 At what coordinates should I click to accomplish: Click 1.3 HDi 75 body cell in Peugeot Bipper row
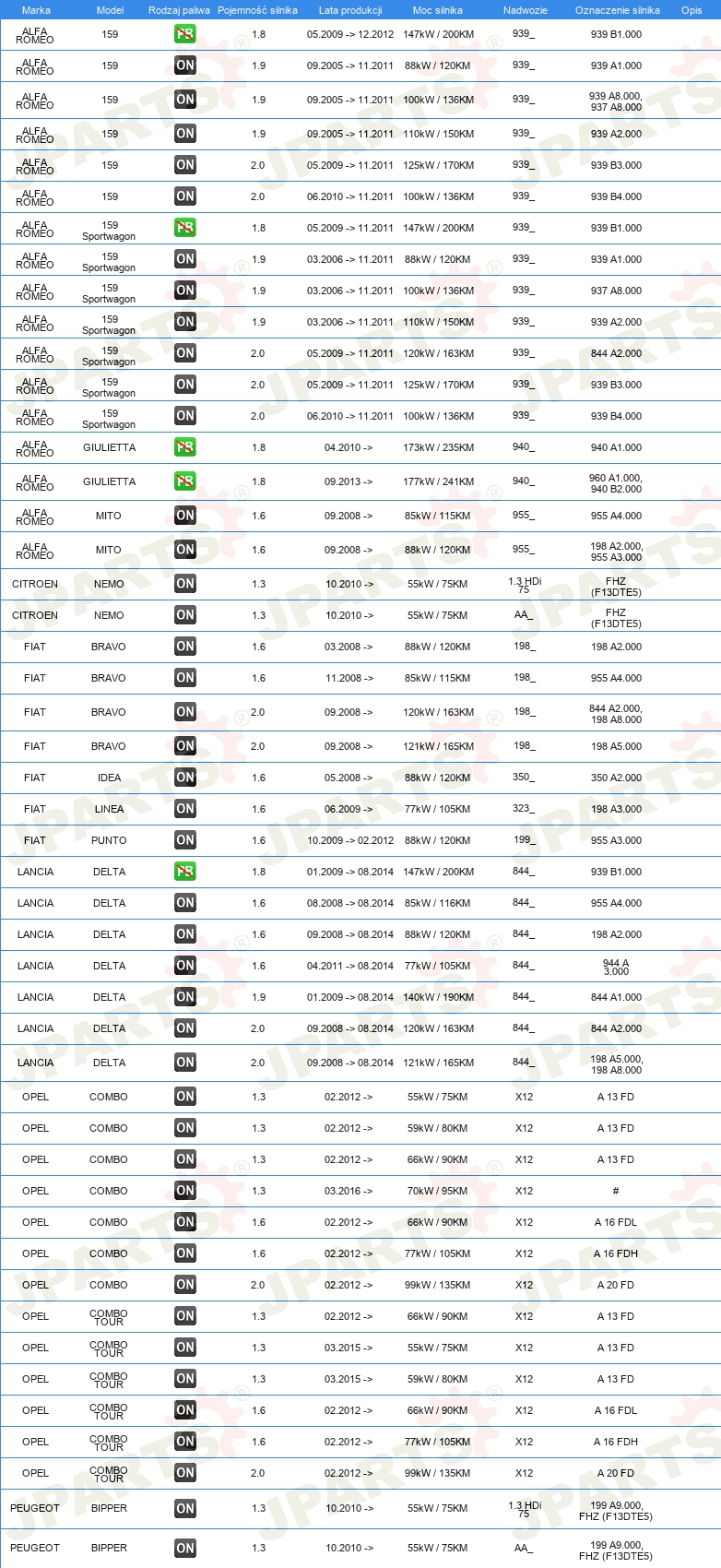click(x=525, y=1509)
